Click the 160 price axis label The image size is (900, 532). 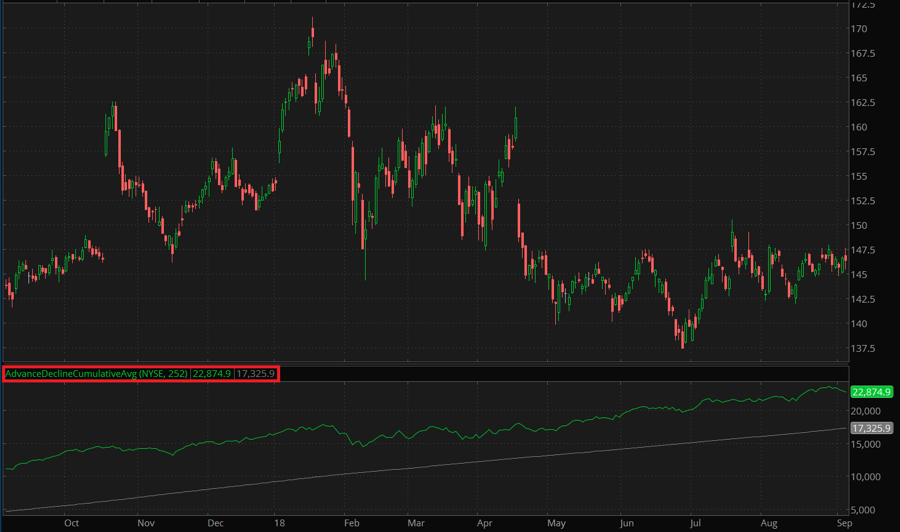[859, 127]
